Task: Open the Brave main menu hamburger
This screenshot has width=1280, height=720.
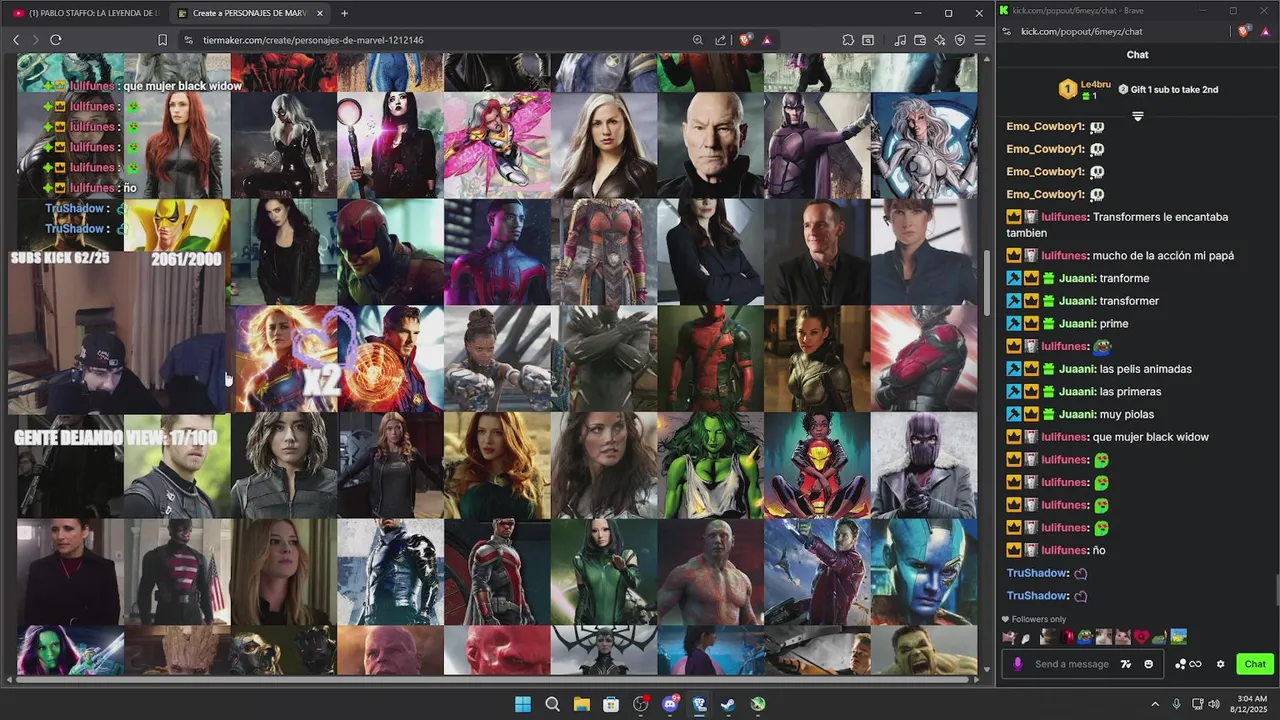Action: pos(980,40)
